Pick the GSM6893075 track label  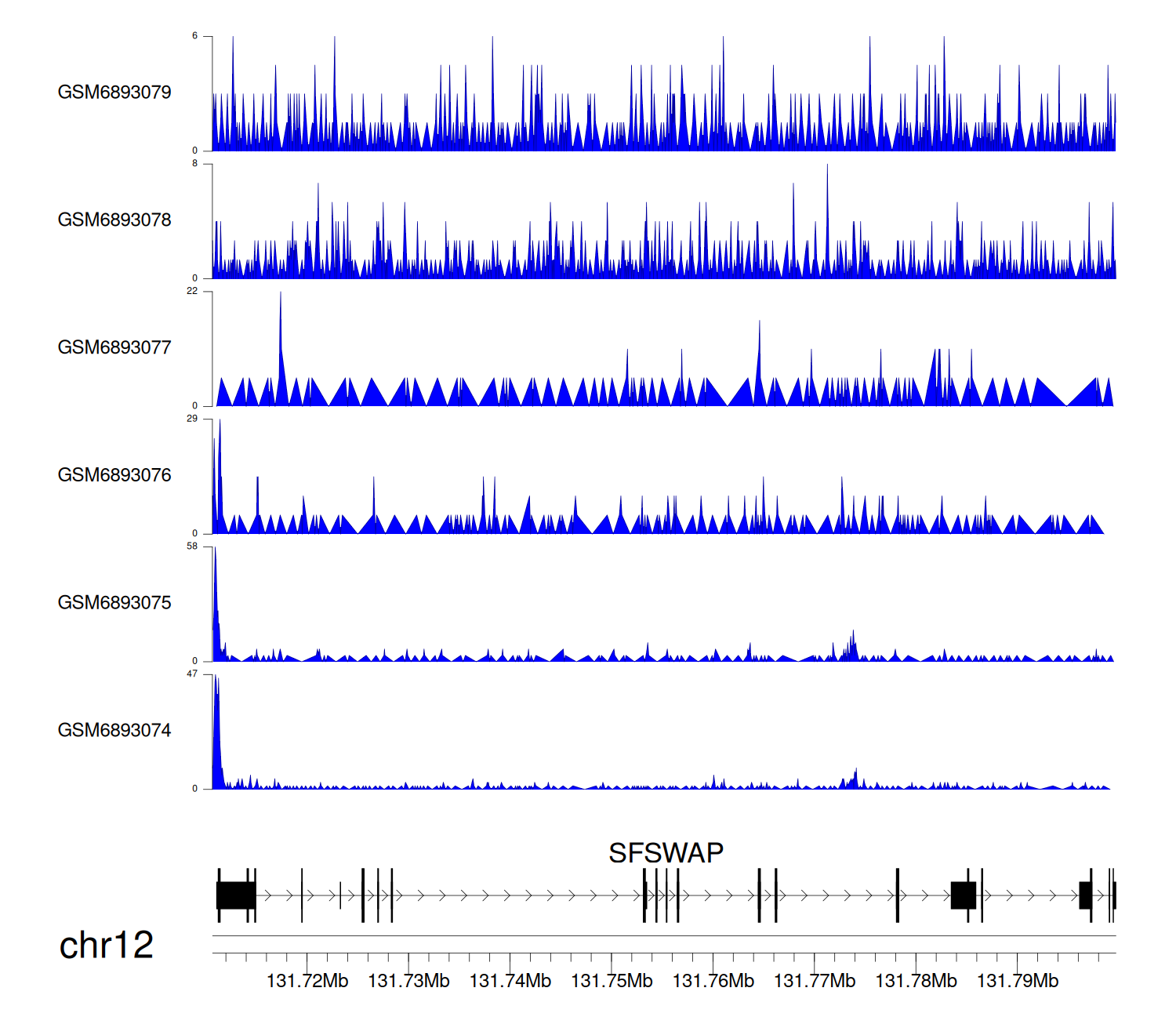(x=114, y=603)
